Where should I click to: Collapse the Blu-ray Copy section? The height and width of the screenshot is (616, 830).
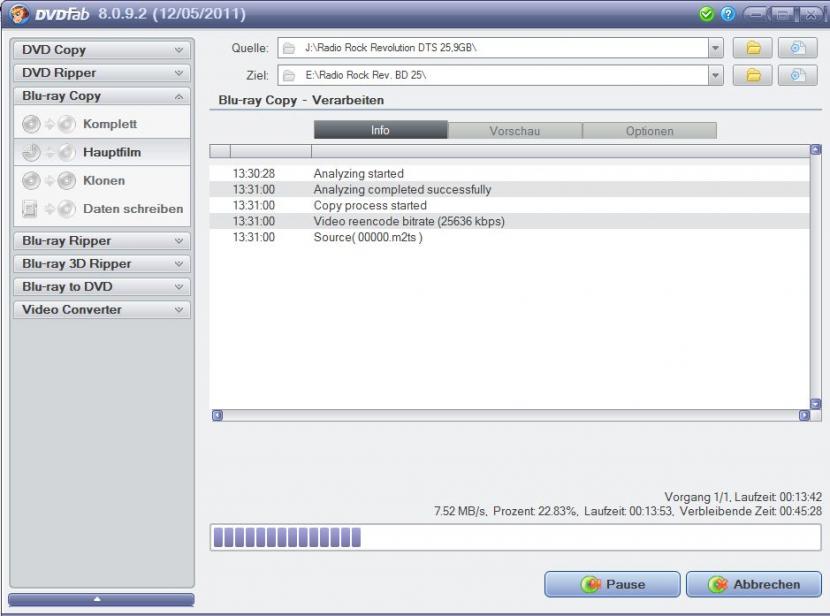102,96
